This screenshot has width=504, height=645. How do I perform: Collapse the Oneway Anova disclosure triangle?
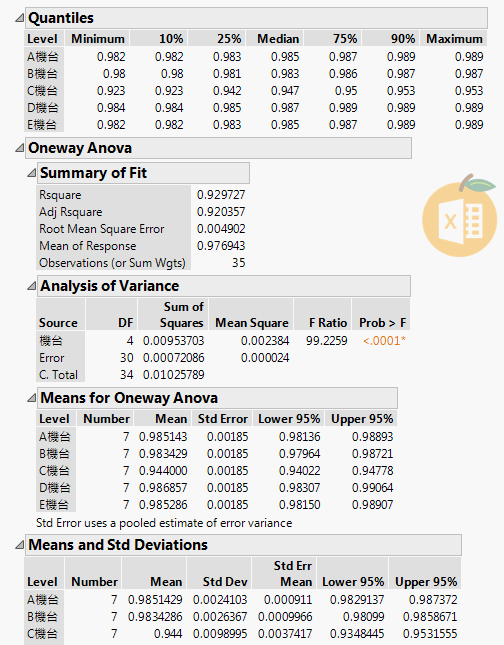click(19, 148)
